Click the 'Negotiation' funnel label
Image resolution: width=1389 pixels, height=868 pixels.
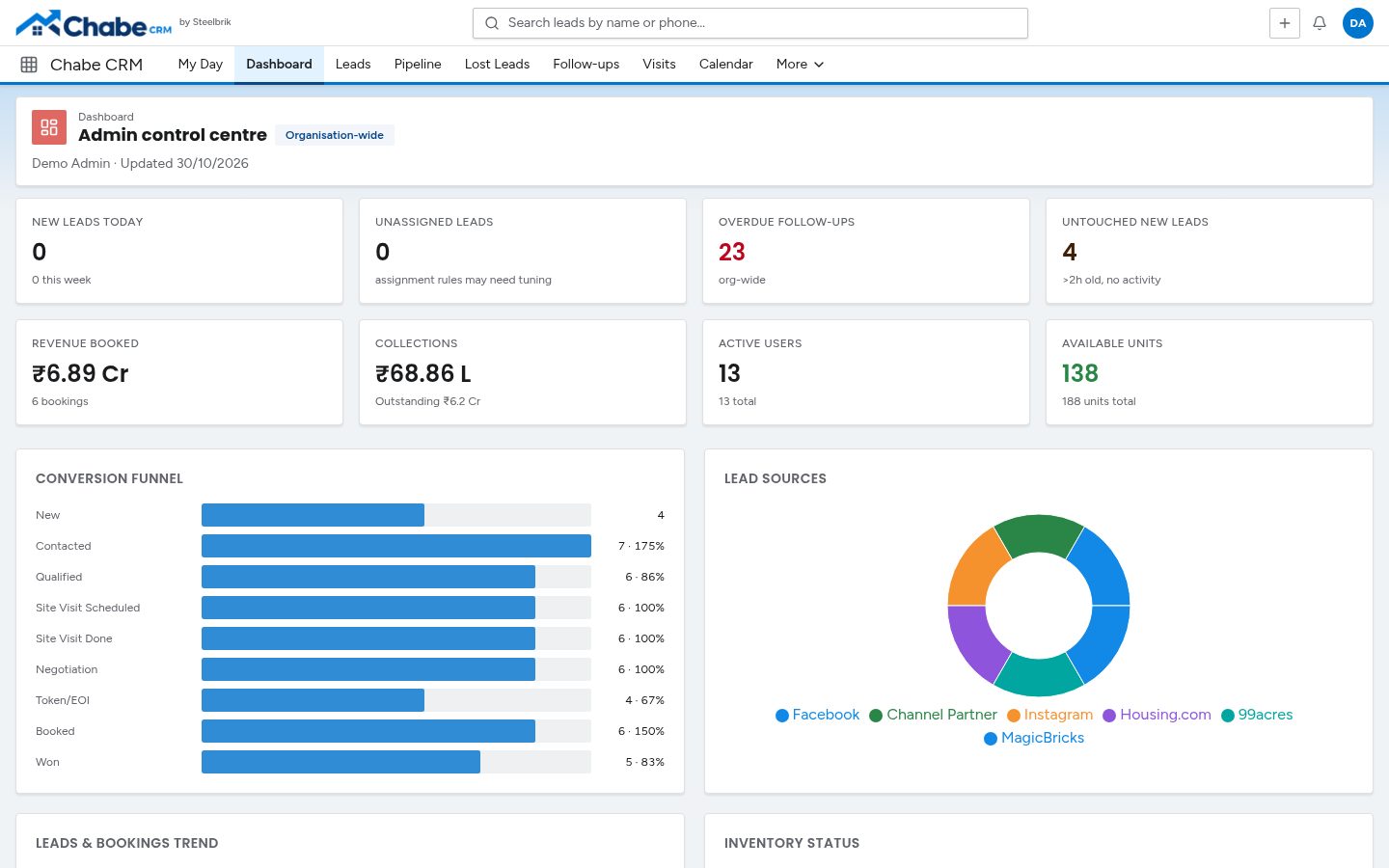(x=67, y=669)
